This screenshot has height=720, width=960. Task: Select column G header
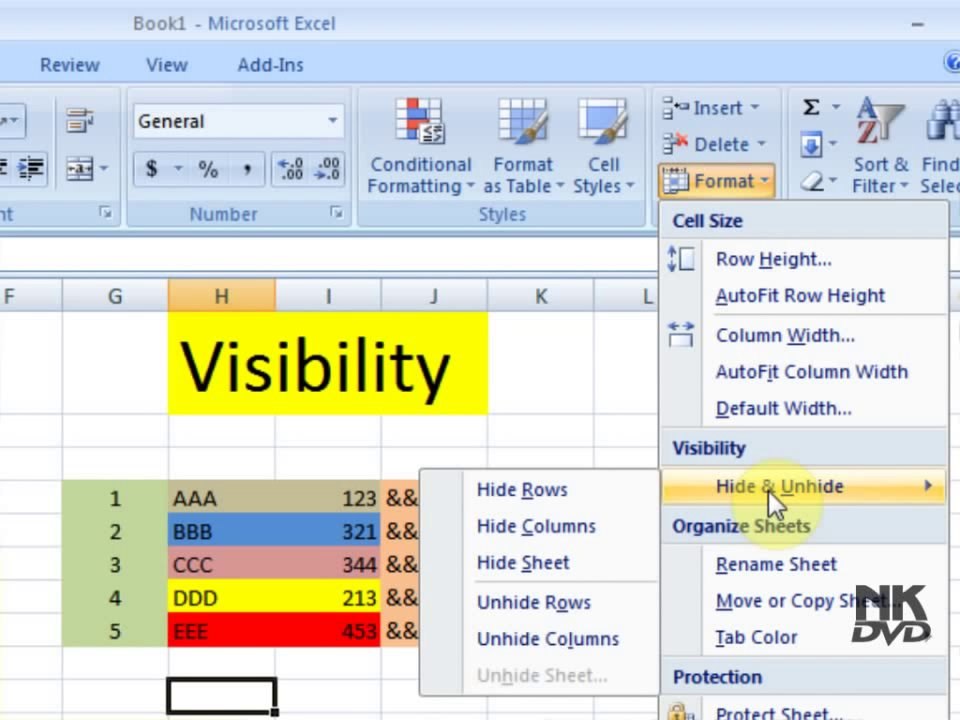point(115,296)
